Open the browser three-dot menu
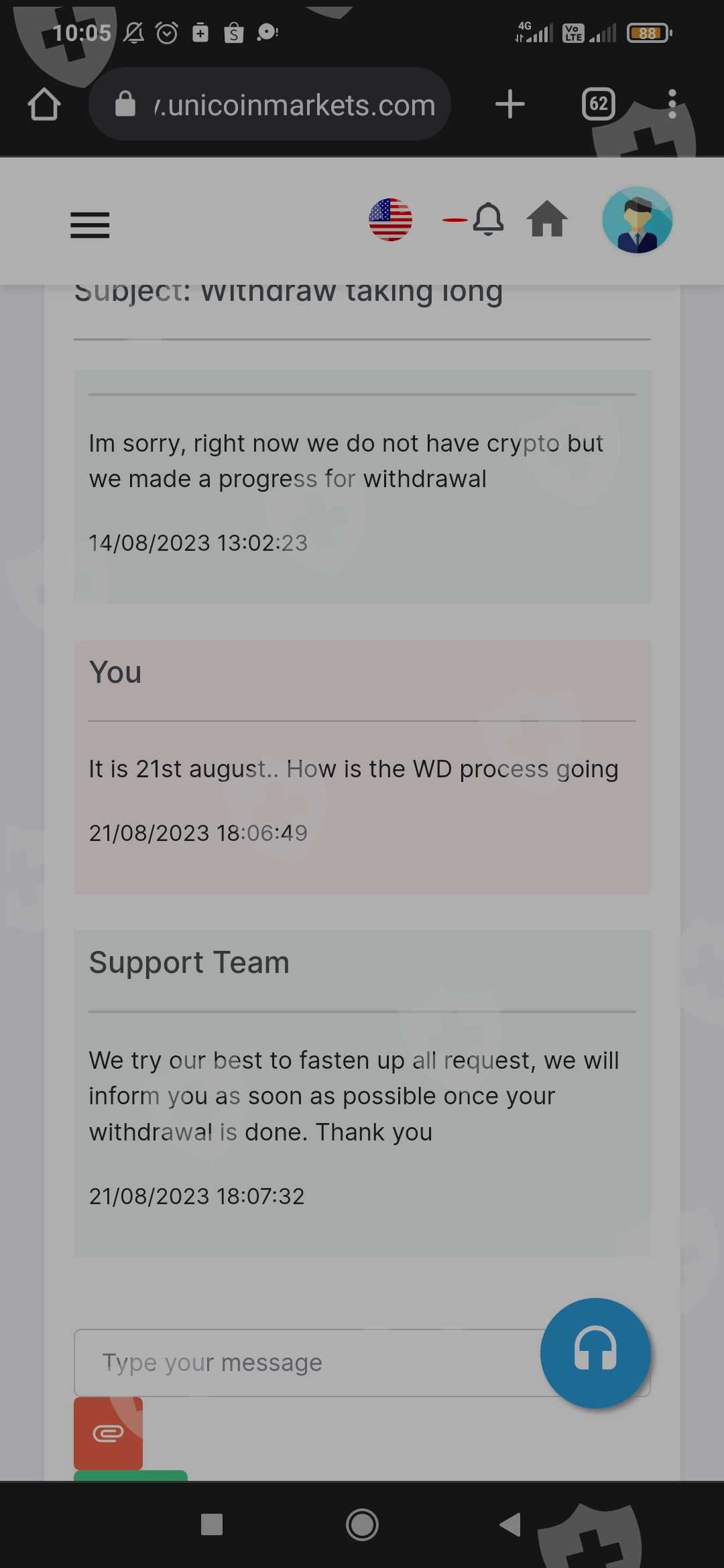This screenshot has height=1568, width=724. tap(672, 105)
